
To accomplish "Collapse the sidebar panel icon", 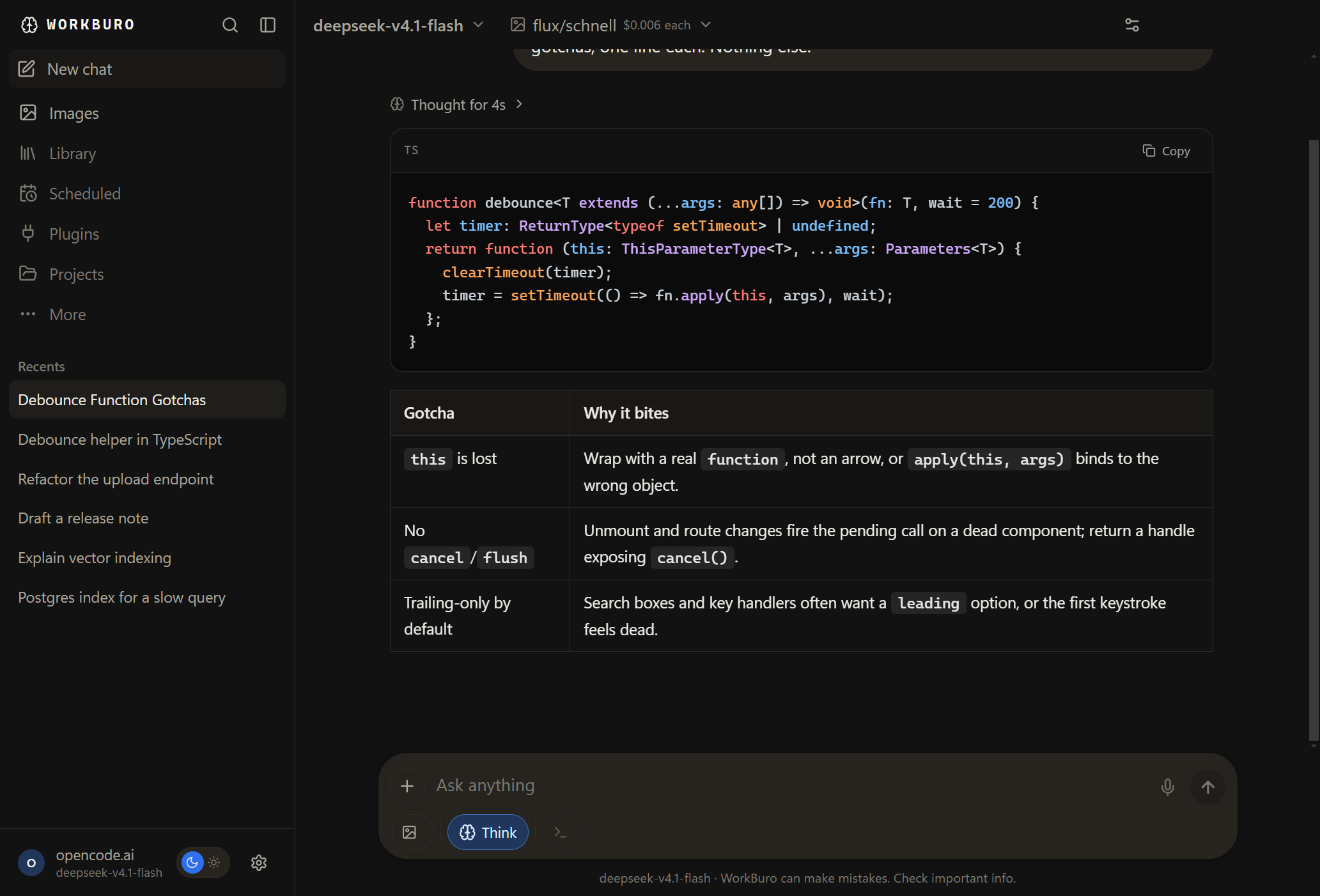I will pyautogui.click(x=268, y=25).
